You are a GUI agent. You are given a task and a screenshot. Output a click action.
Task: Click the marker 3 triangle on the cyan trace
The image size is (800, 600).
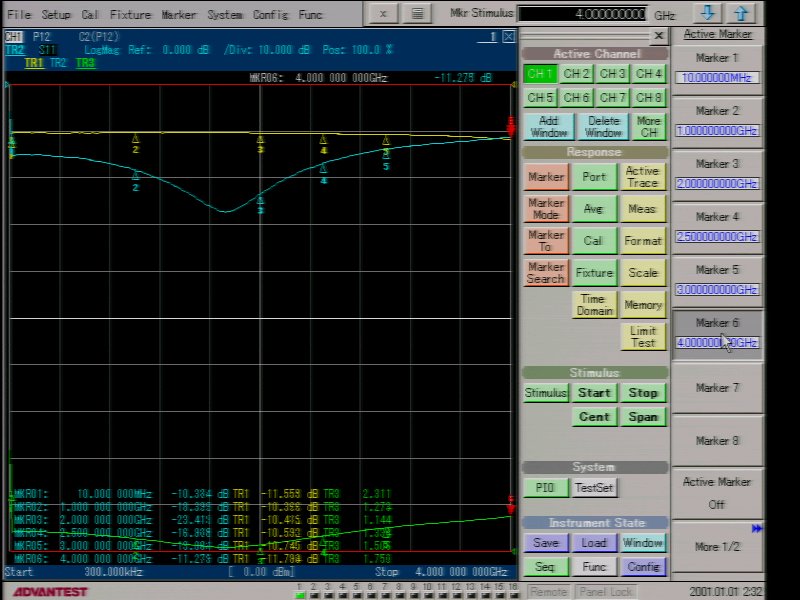260,202
